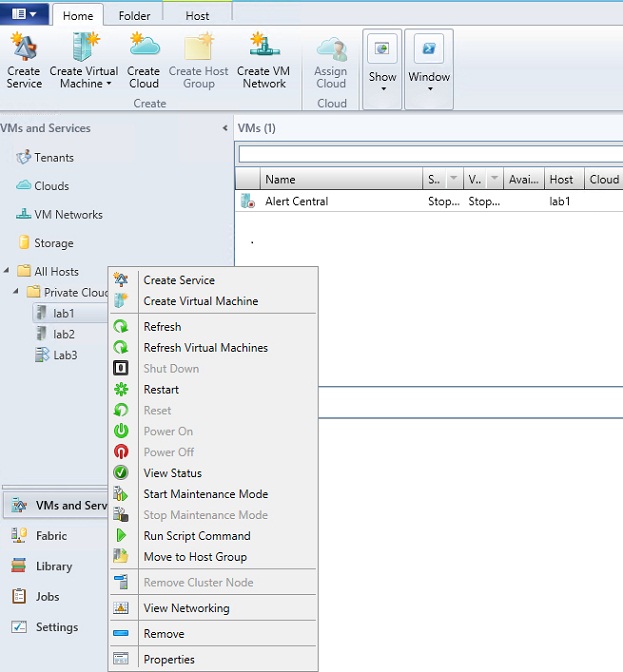
Task: Collapse the VMs and Services pane arrow
Action: [x=225, y=128]
